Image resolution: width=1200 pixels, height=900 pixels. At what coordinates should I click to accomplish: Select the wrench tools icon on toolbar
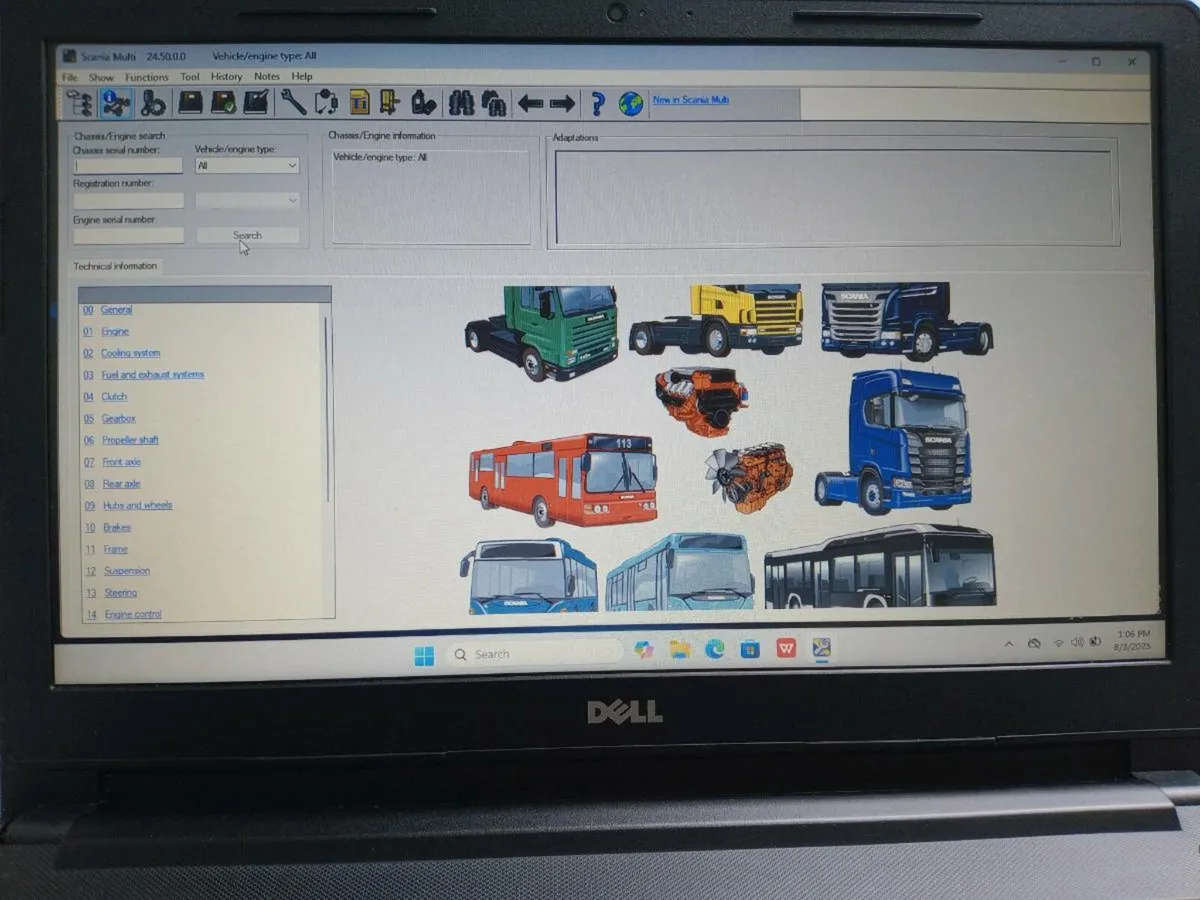point(291,102)
